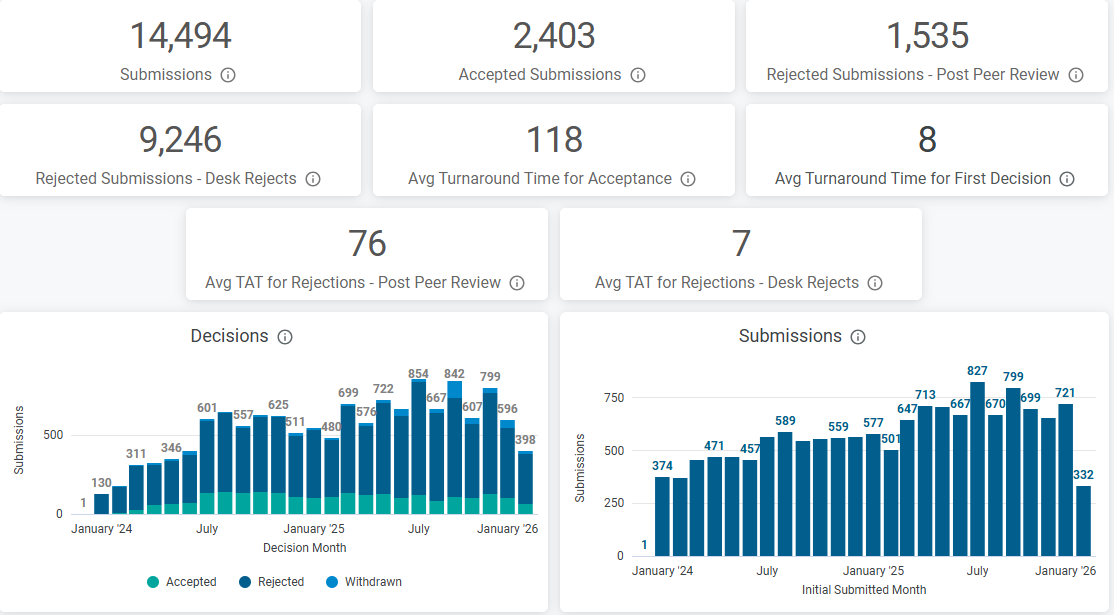Viewport: 1114px width, 615px height.
Task: Click info icon for Avg Turnaround Time for Acceptance
Action: pos(688,179)
